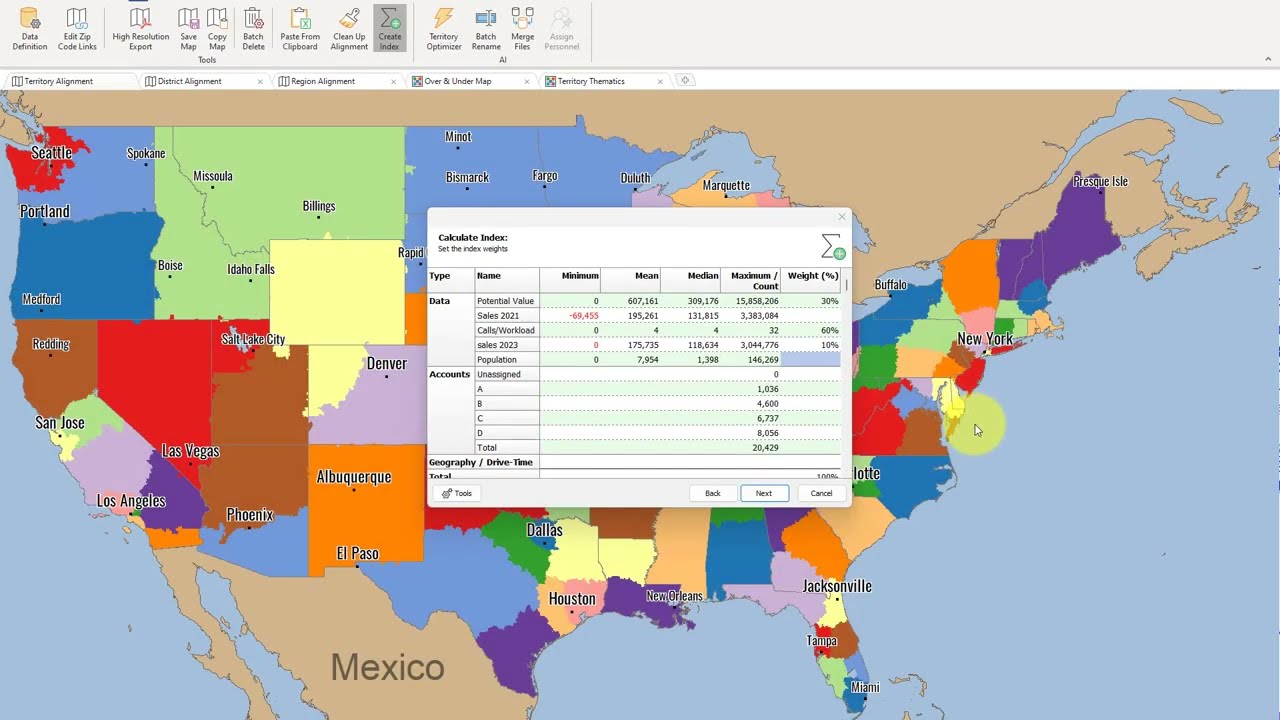Viewport: 1280px width, 720px height.
Task: Click the Geography / Drive-Time row label
Action: (481, 462)
